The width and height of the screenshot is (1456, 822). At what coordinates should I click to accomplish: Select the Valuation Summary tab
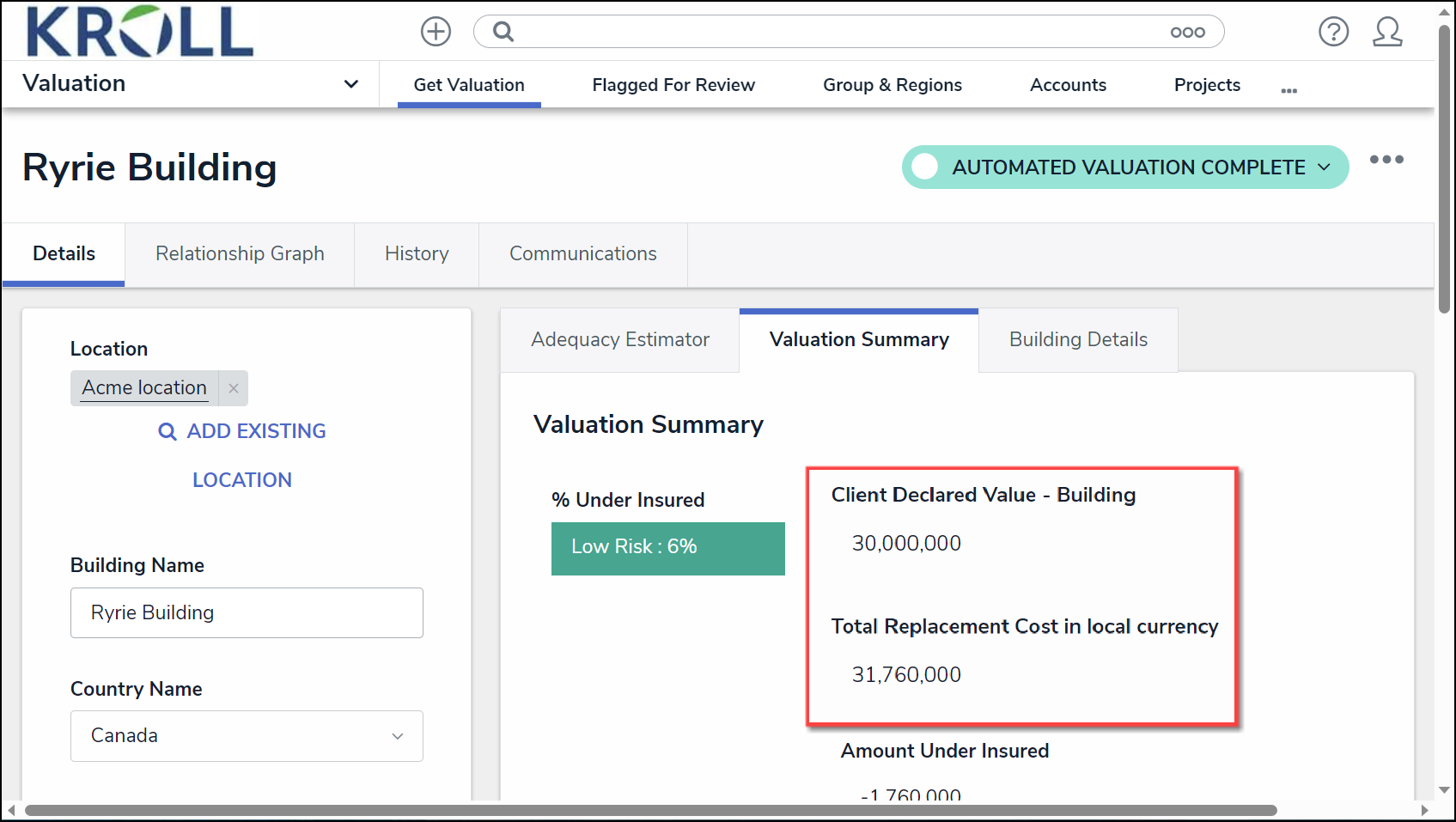coord(859,340)
